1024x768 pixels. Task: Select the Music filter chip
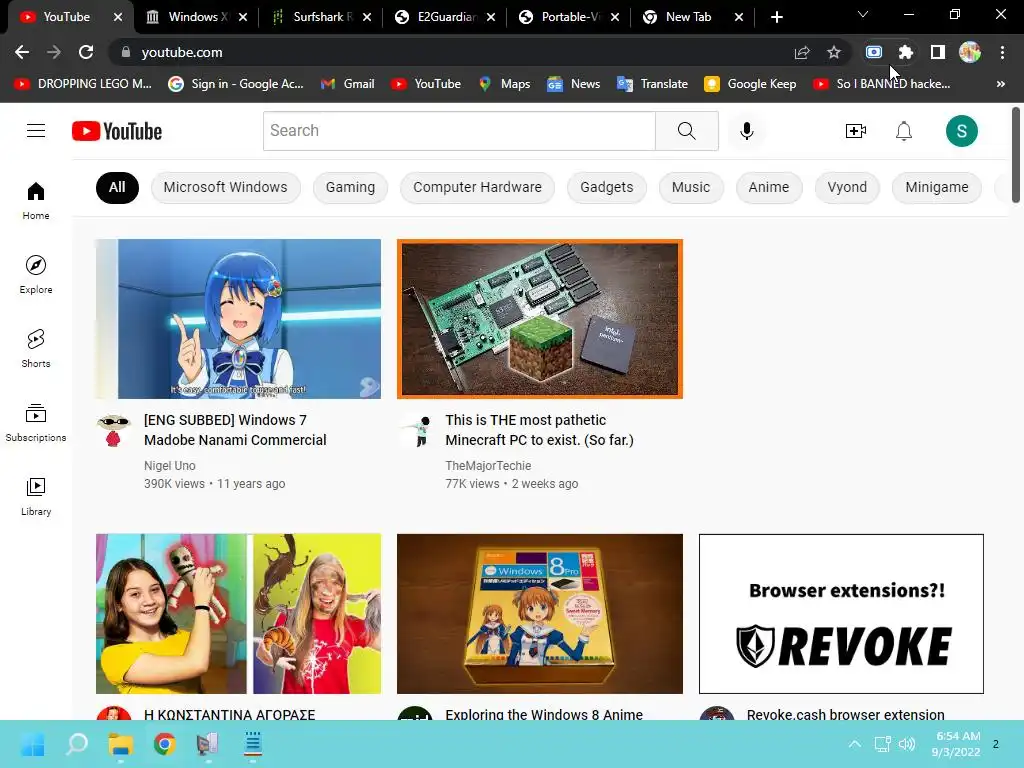point(691,187)
